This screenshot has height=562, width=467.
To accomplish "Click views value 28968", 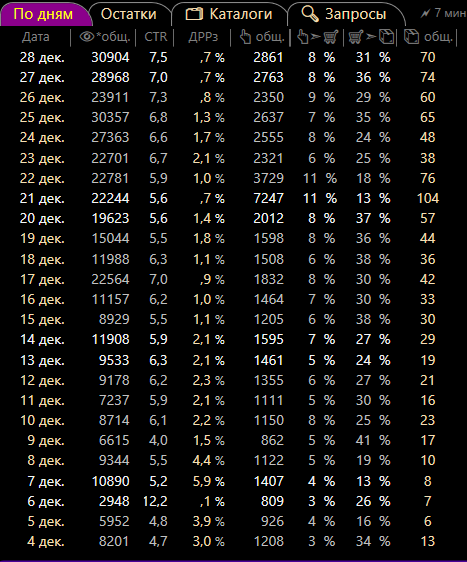I will tap(110, 77).
